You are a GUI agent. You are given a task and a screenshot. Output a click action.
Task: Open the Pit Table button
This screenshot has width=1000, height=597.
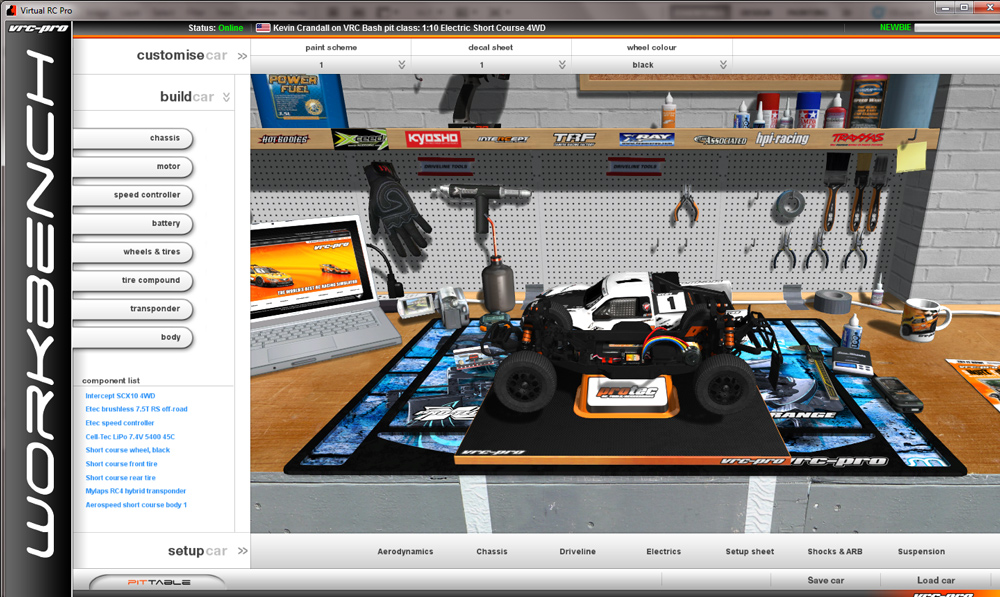(x=158, y=582)
